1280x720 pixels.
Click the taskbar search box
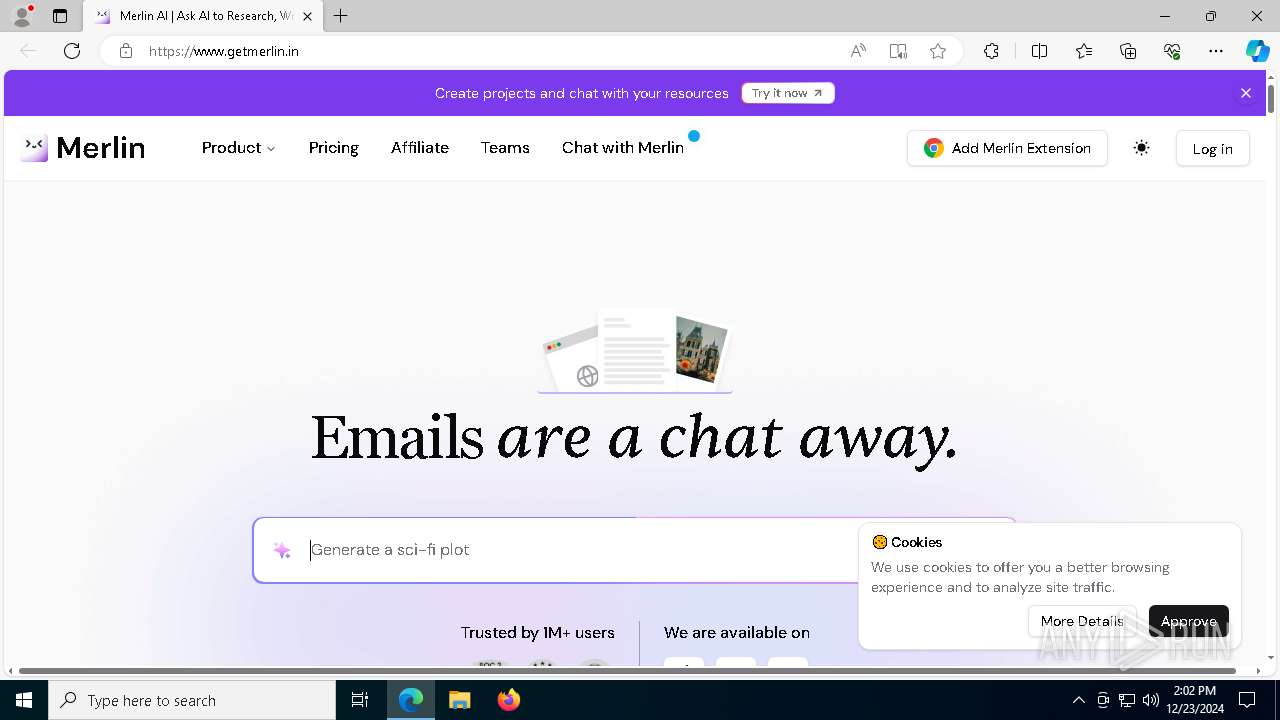pos(192,700)
